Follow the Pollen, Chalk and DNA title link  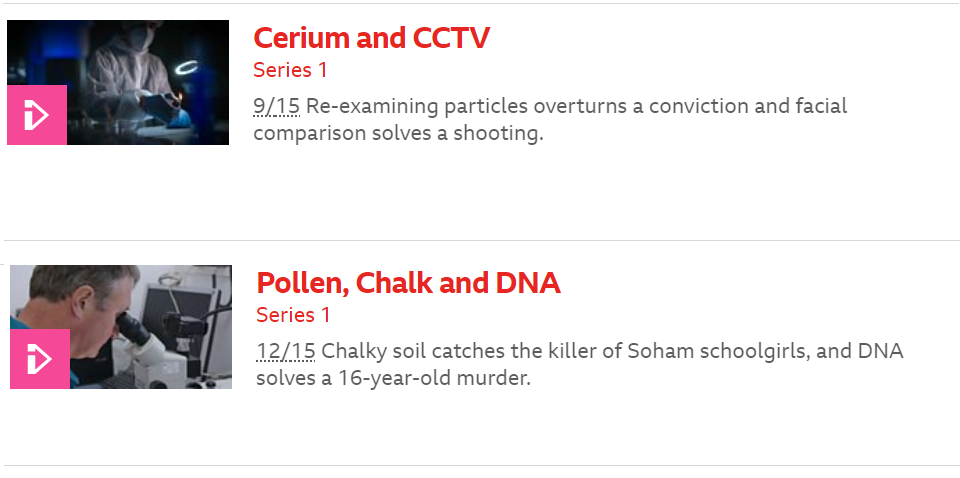tap(408, 283)
